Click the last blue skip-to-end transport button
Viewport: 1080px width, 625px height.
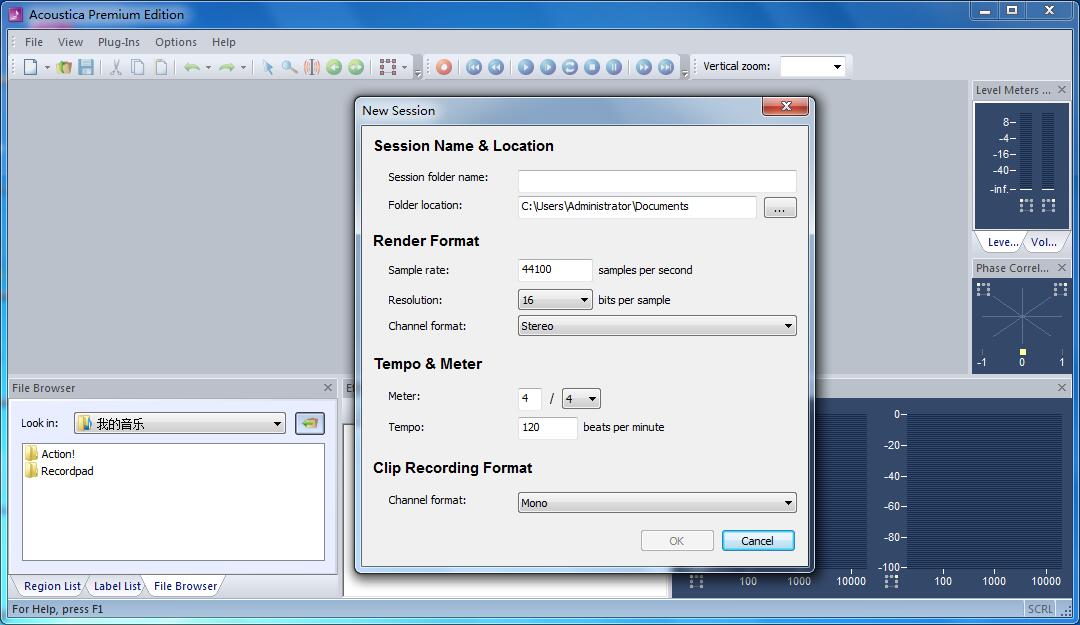(665, 67)
